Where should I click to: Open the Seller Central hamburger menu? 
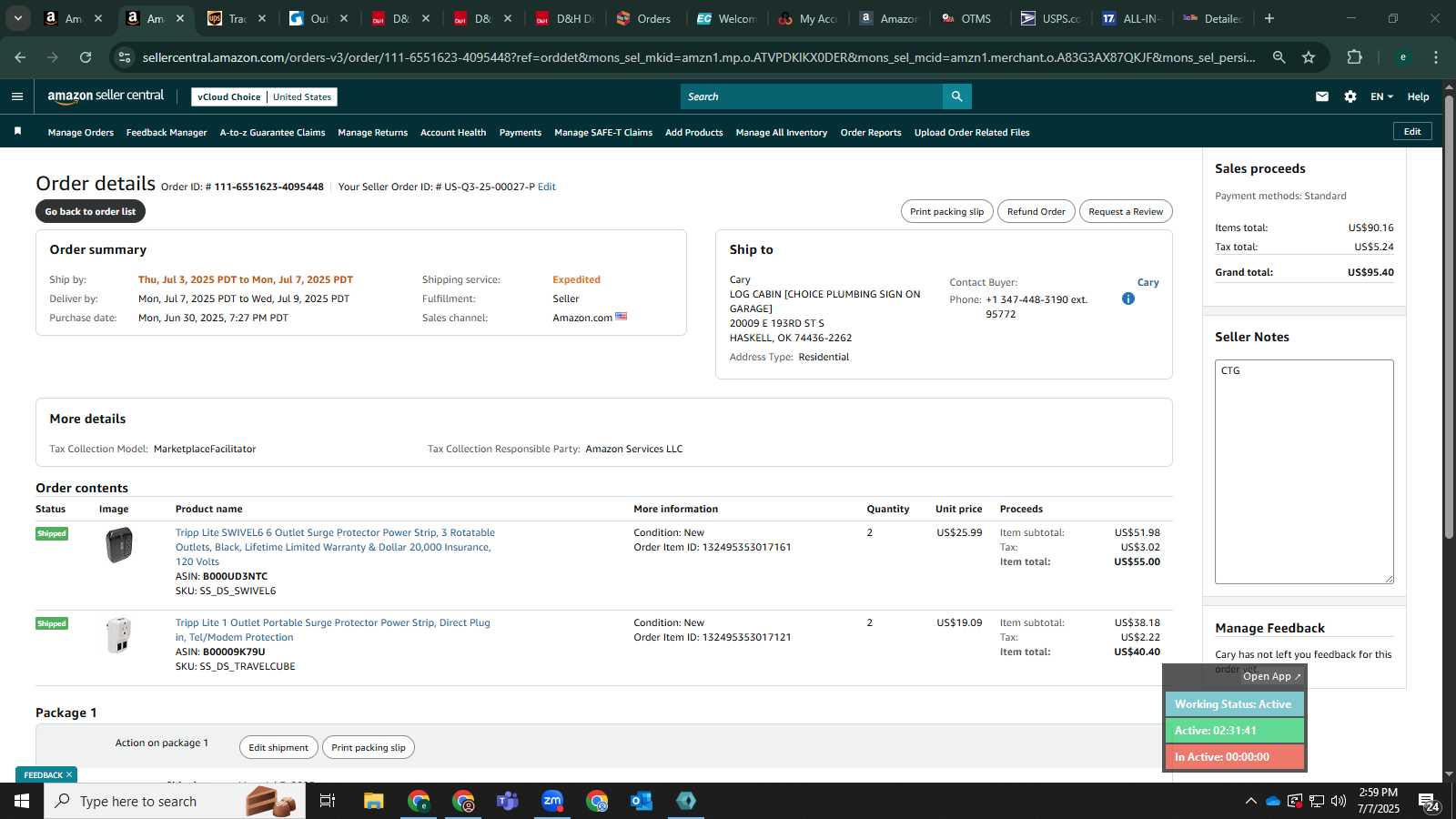[x=17, y=96]
